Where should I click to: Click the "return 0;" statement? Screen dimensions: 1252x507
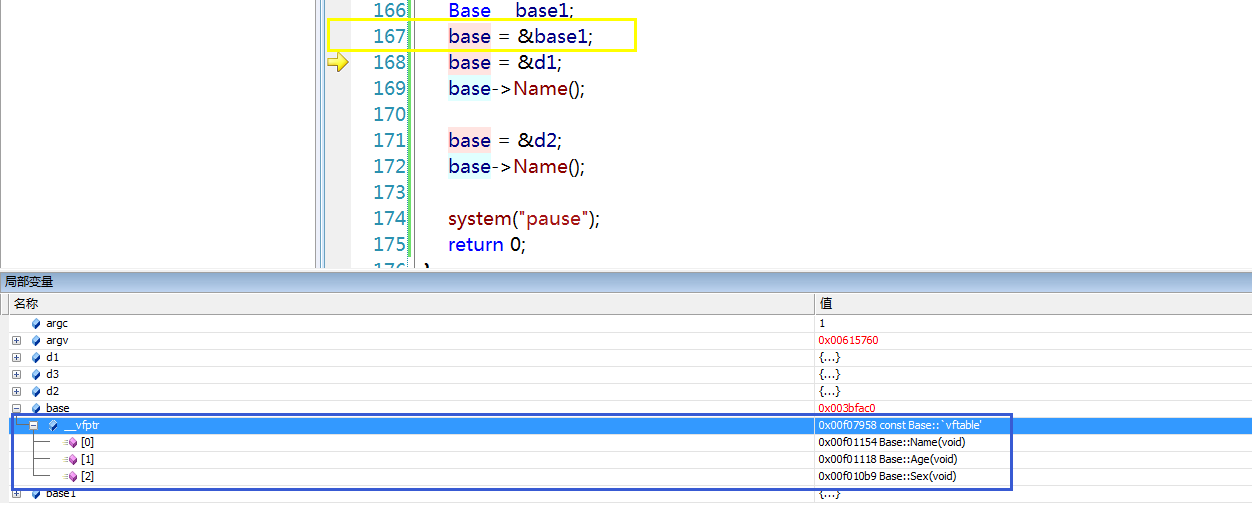click(x=487, y=245)
